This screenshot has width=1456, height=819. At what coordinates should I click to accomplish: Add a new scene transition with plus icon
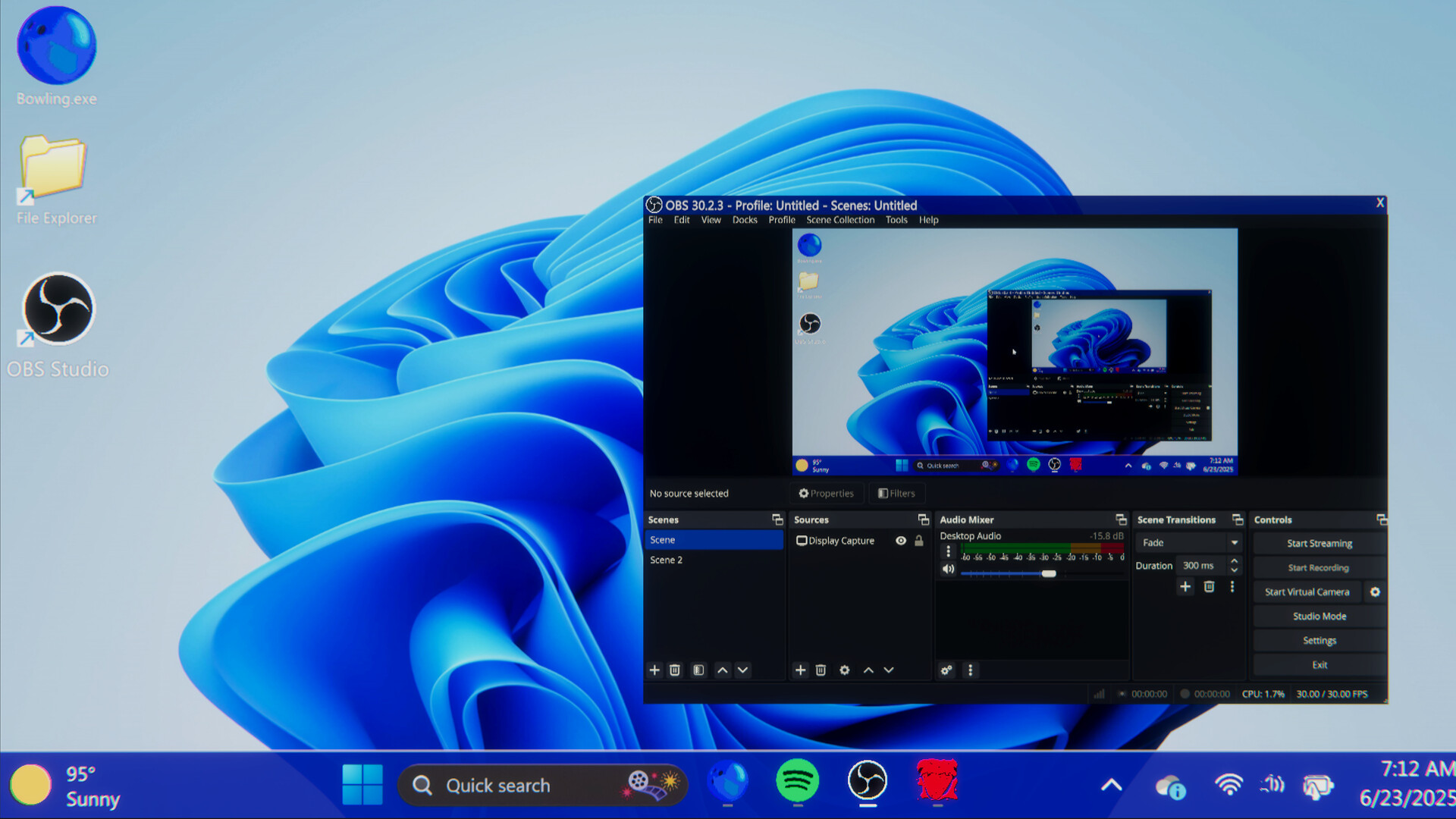(1185, 586)
